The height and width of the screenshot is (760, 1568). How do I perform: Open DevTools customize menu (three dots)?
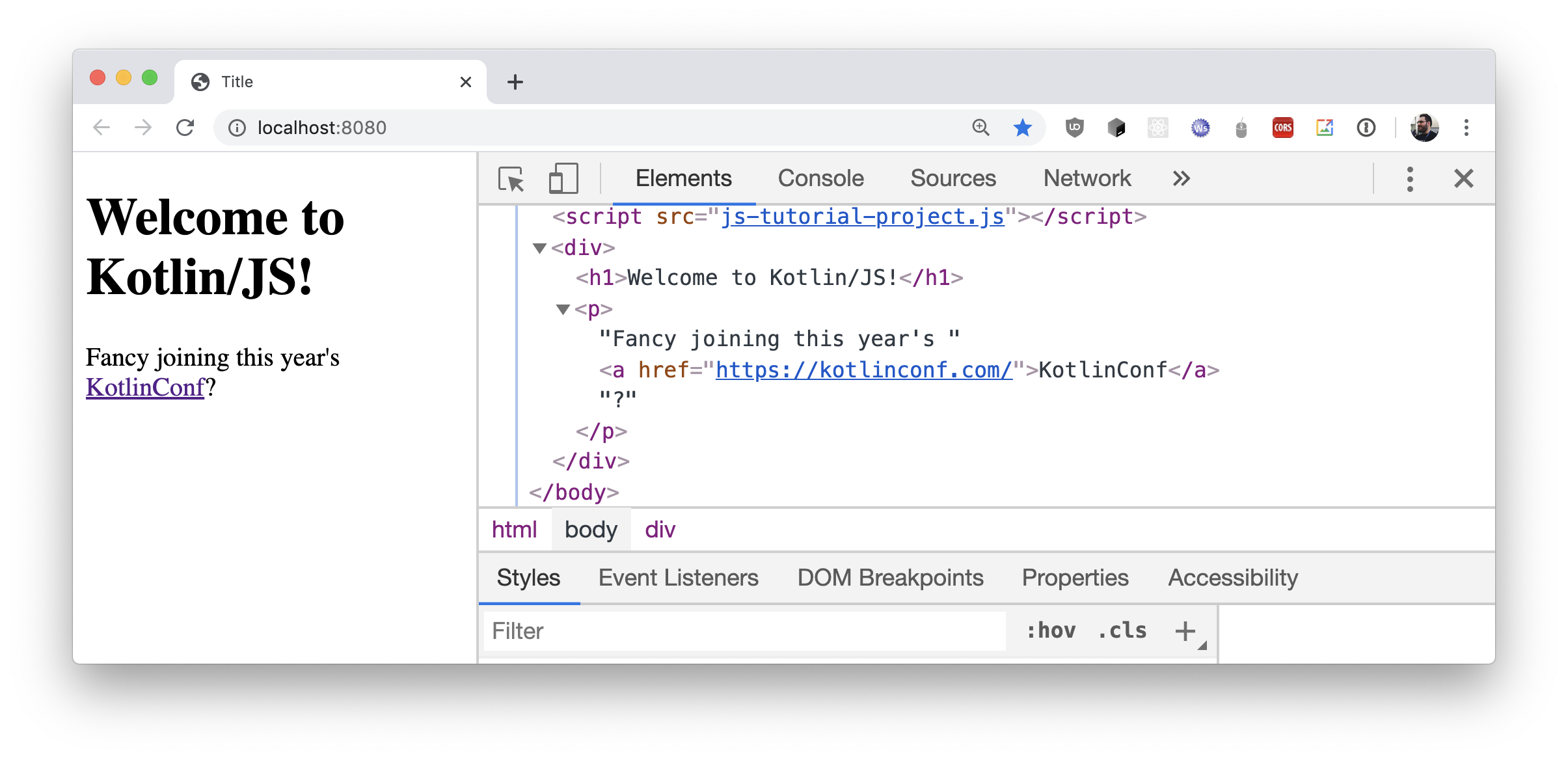pyautogui.click(x=1410, y=179)
